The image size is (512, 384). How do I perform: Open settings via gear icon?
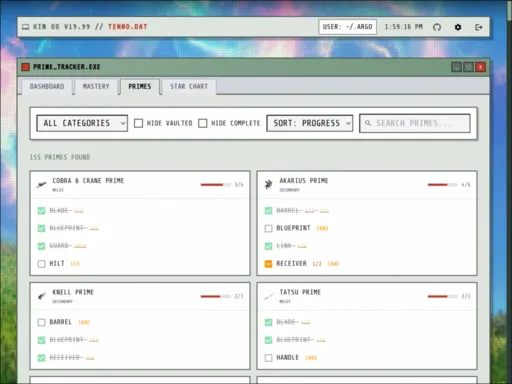[x=458, y=27]
